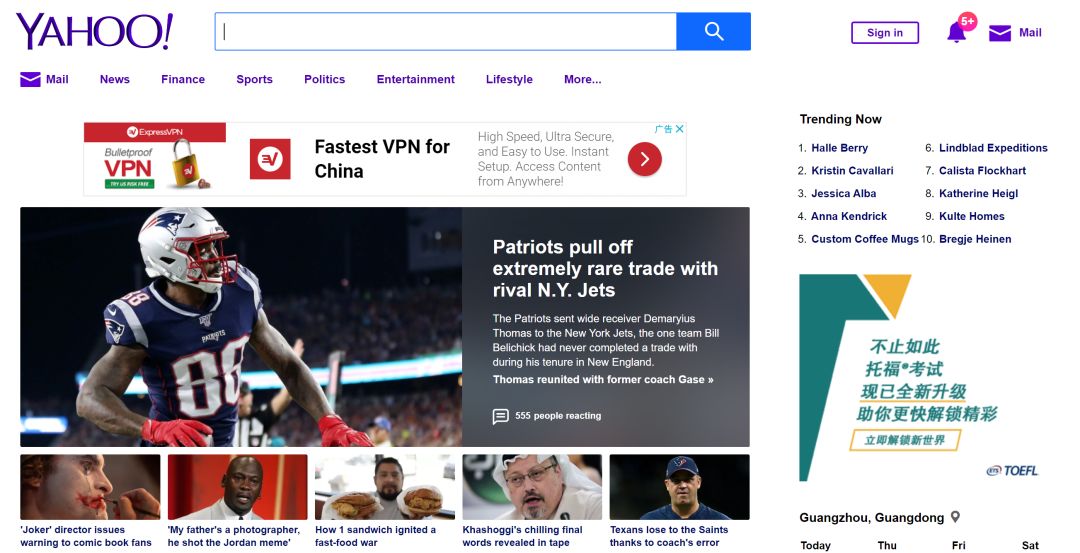Open trending topic Lindblad Expeditions
Image resolution: width=1080 pixels, height=553 pixels.
pyautogui.click(x=993, y=148)
